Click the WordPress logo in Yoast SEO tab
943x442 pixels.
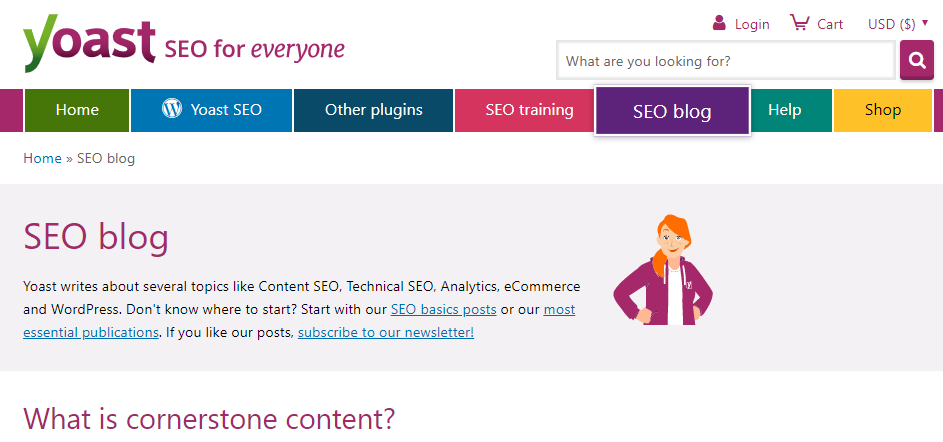(x=172, y=108)
